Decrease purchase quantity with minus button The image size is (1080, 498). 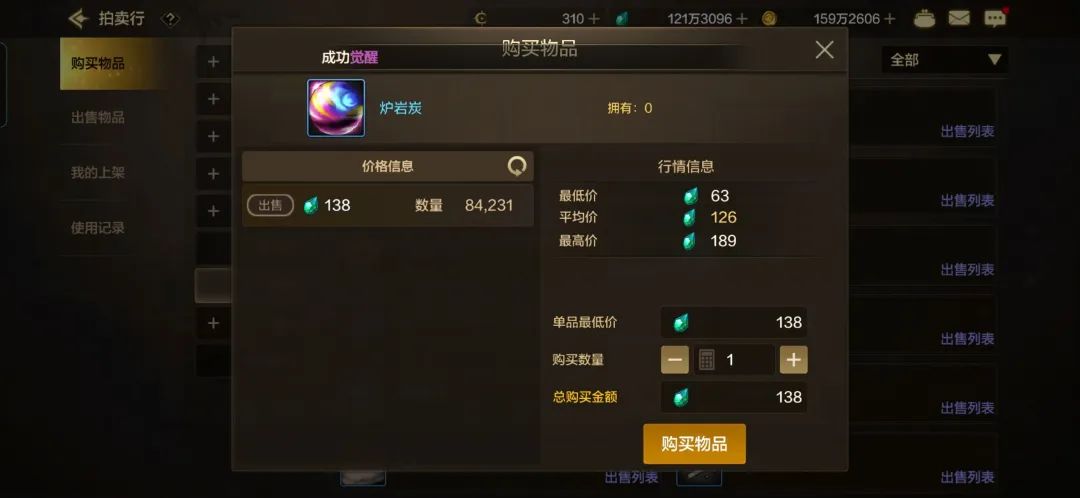coord(675,360)
